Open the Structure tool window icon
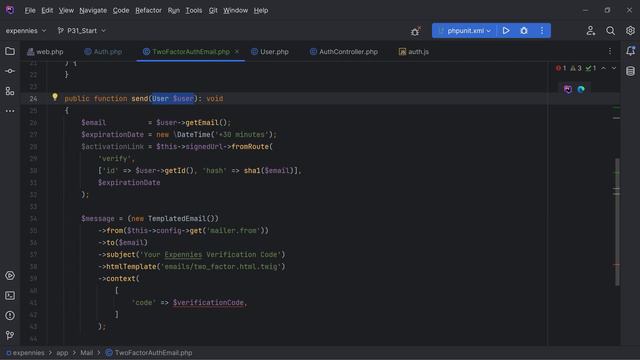Screen dimensions: 640x360 (10, 91)
